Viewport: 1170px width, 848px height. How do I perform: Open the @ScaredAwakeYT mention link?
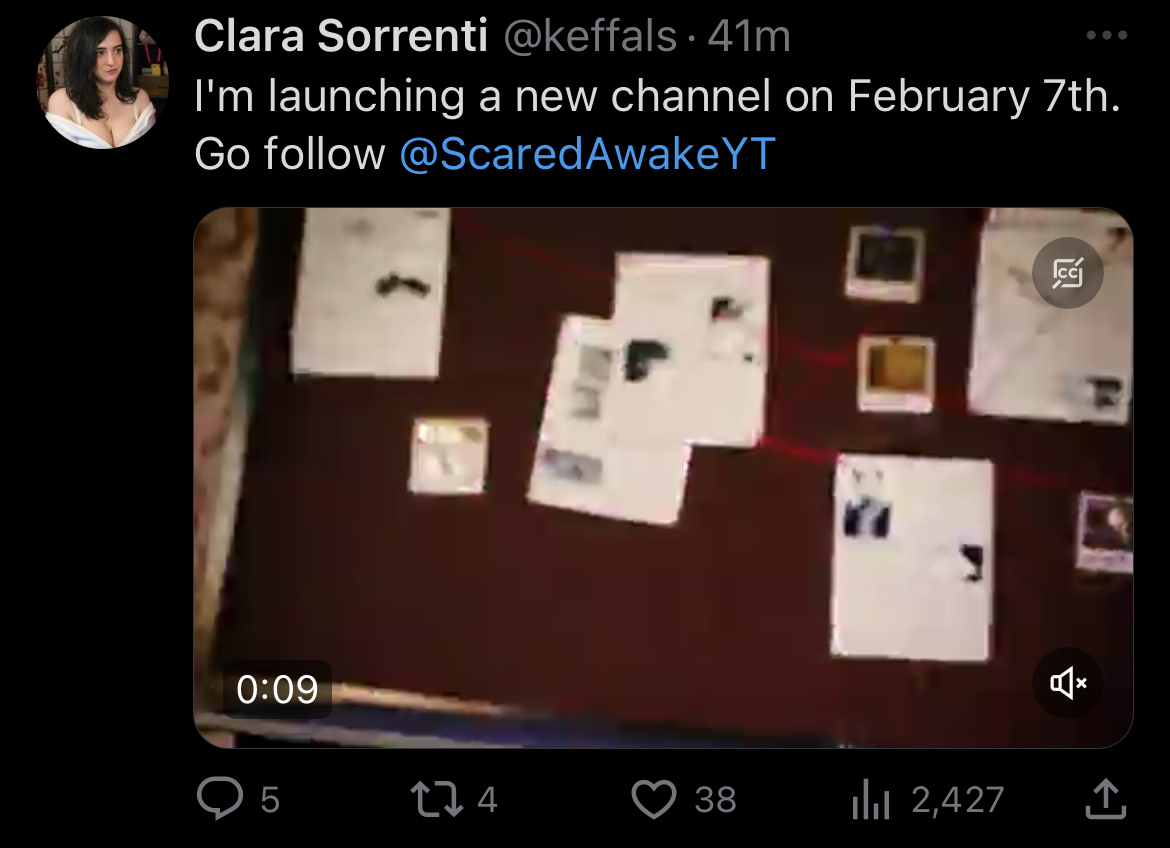587,154
